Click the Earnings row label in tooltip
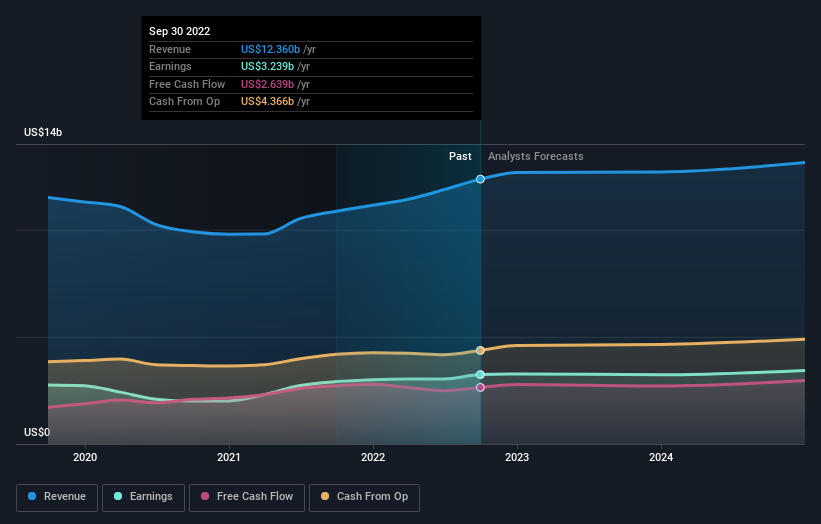The height and width of the screenshot is (524, 821). coord(170,66)
